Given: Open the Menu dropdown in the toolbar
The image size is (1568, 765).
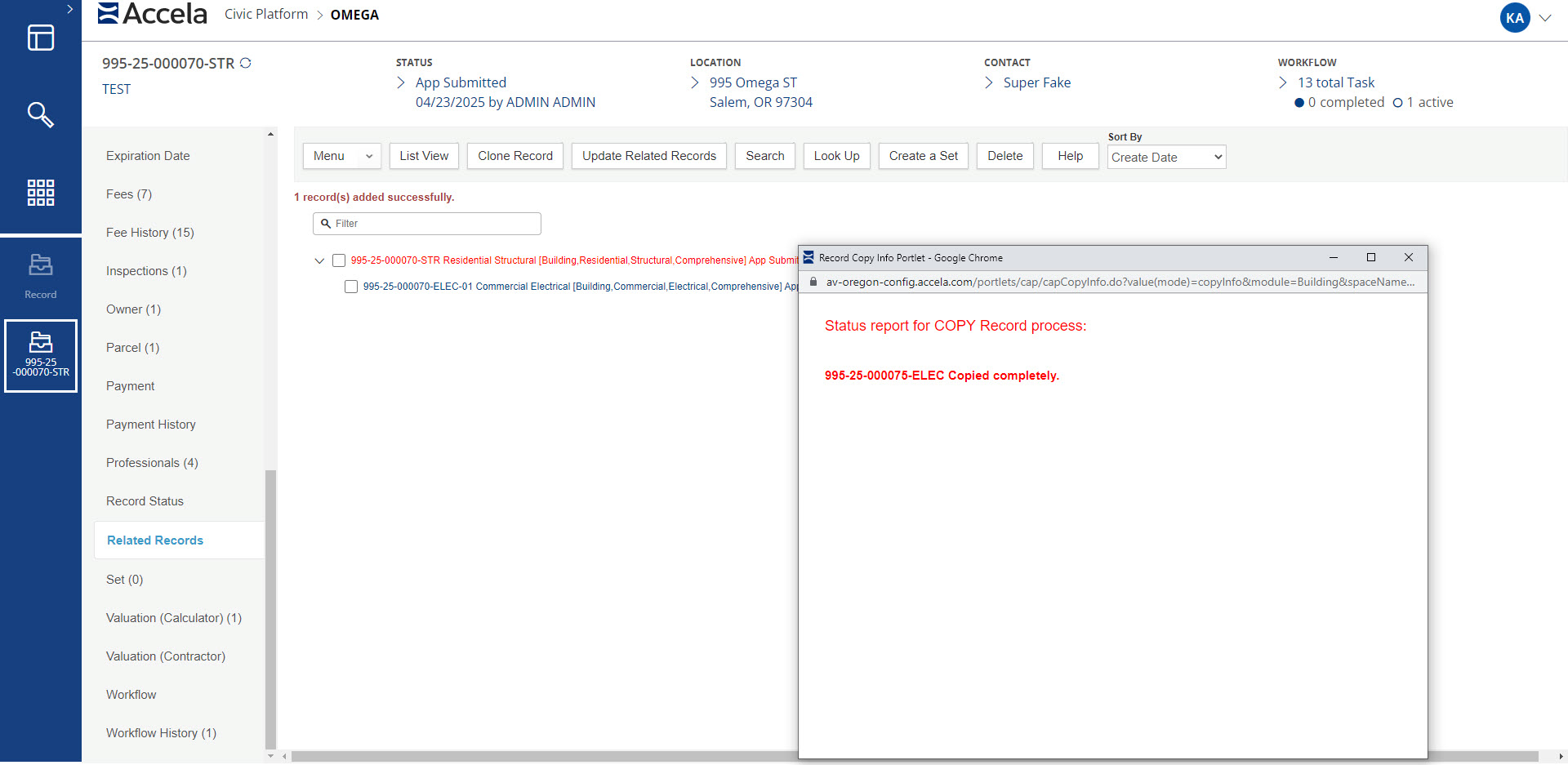Looking at the screenshot, I should point(341,156).
